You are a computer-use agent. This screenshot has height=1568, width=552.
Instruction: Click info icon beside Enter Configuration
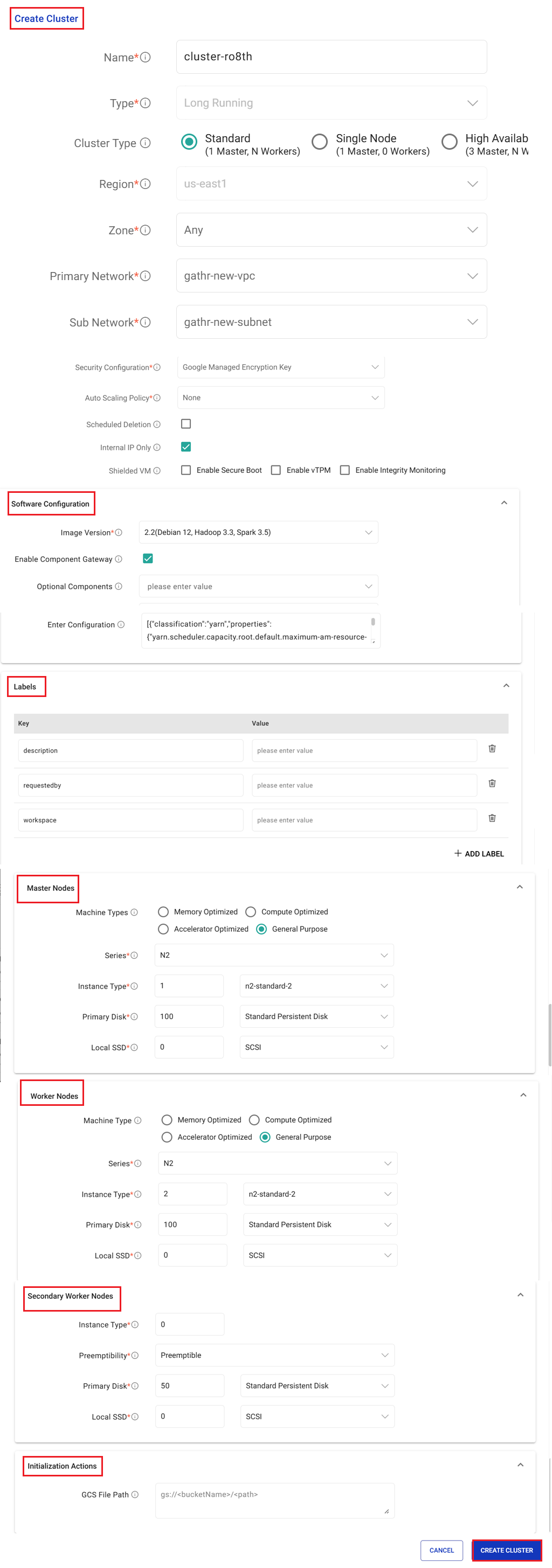click(121, 624)
